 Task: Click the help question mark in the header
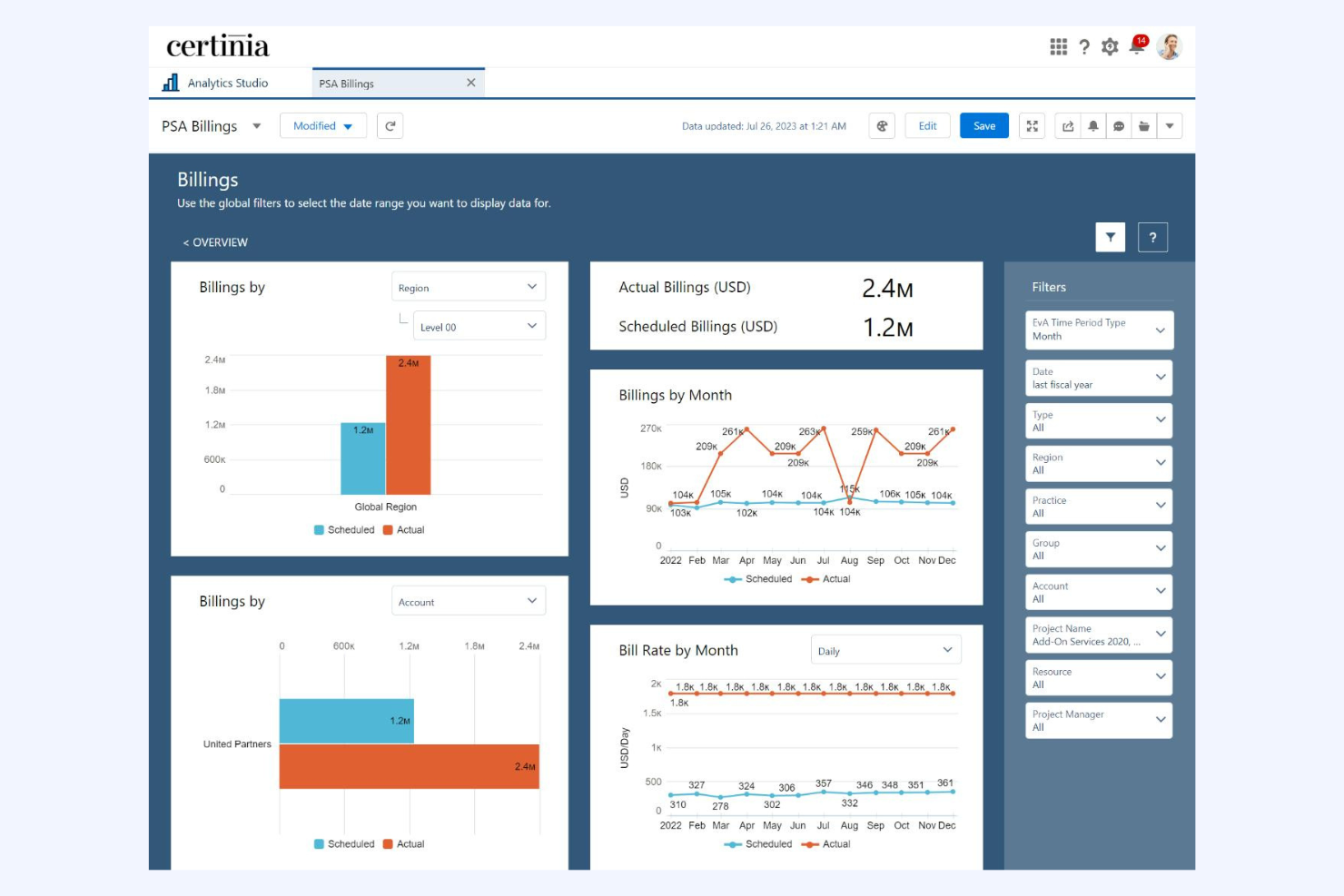pos(1084,46)
